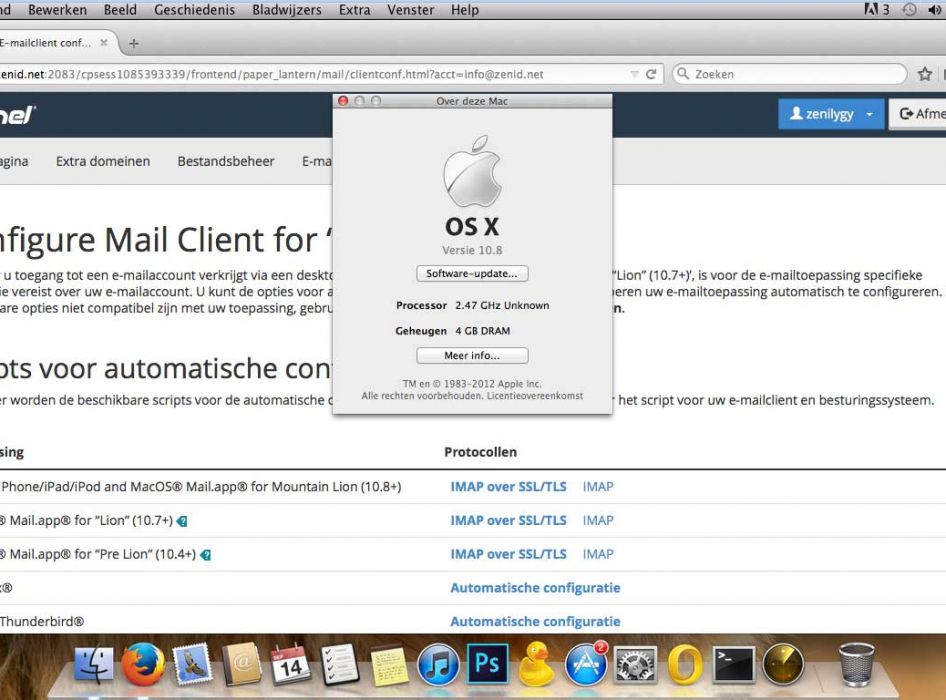Launch Photoshop from the dock
The image size is (946, 700).
[487, 664]
